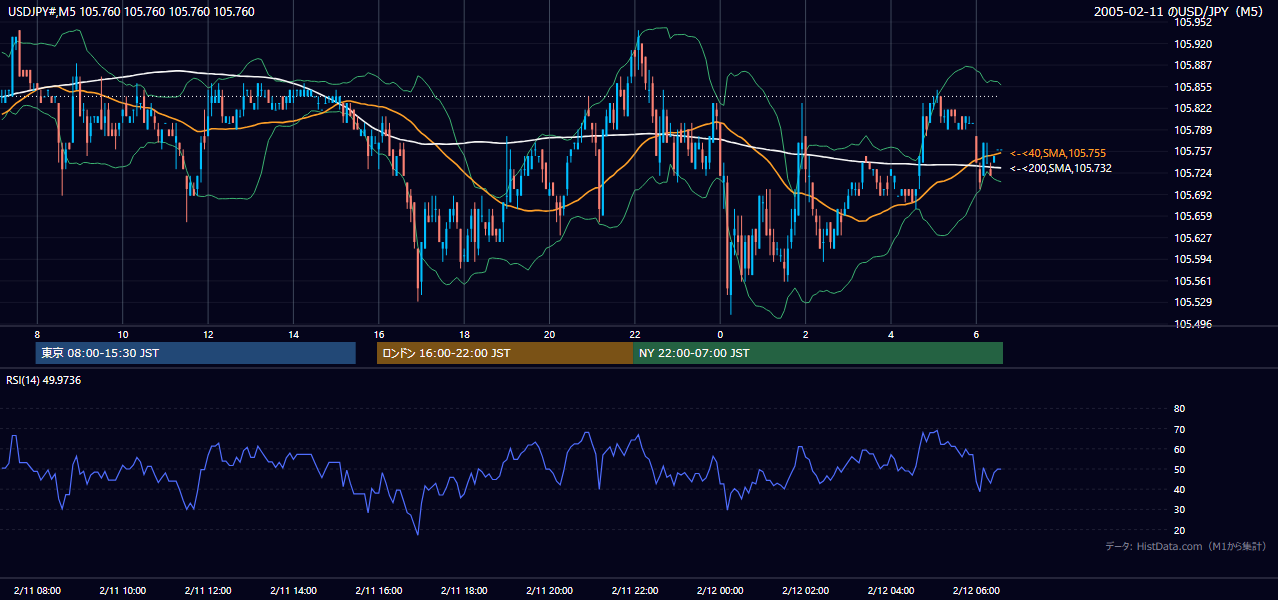
Task: Click hour label 12 under the price chart
Action: 208,333
